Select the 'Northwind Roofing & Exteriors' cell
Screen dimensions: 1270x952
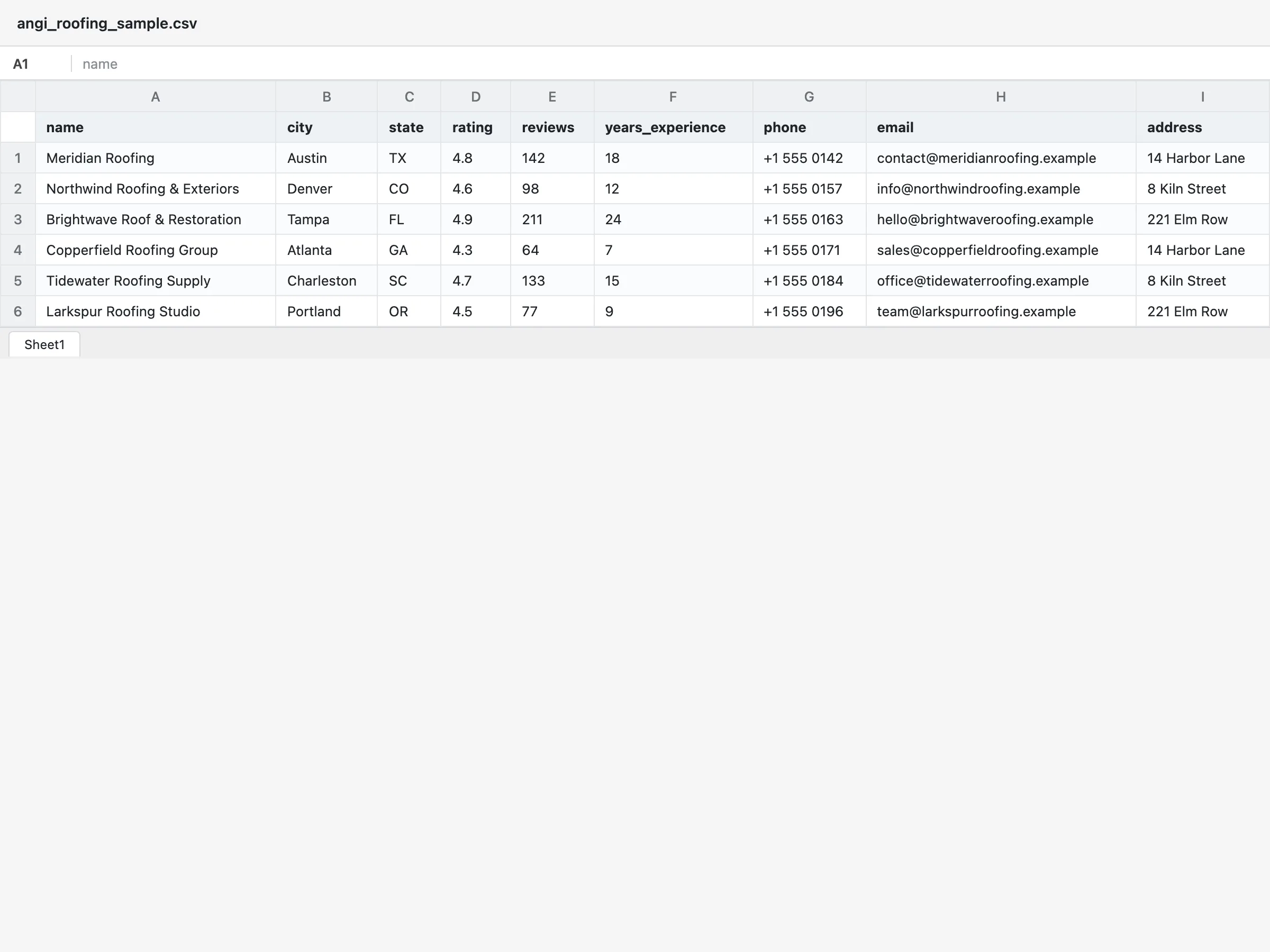(155, 189)
